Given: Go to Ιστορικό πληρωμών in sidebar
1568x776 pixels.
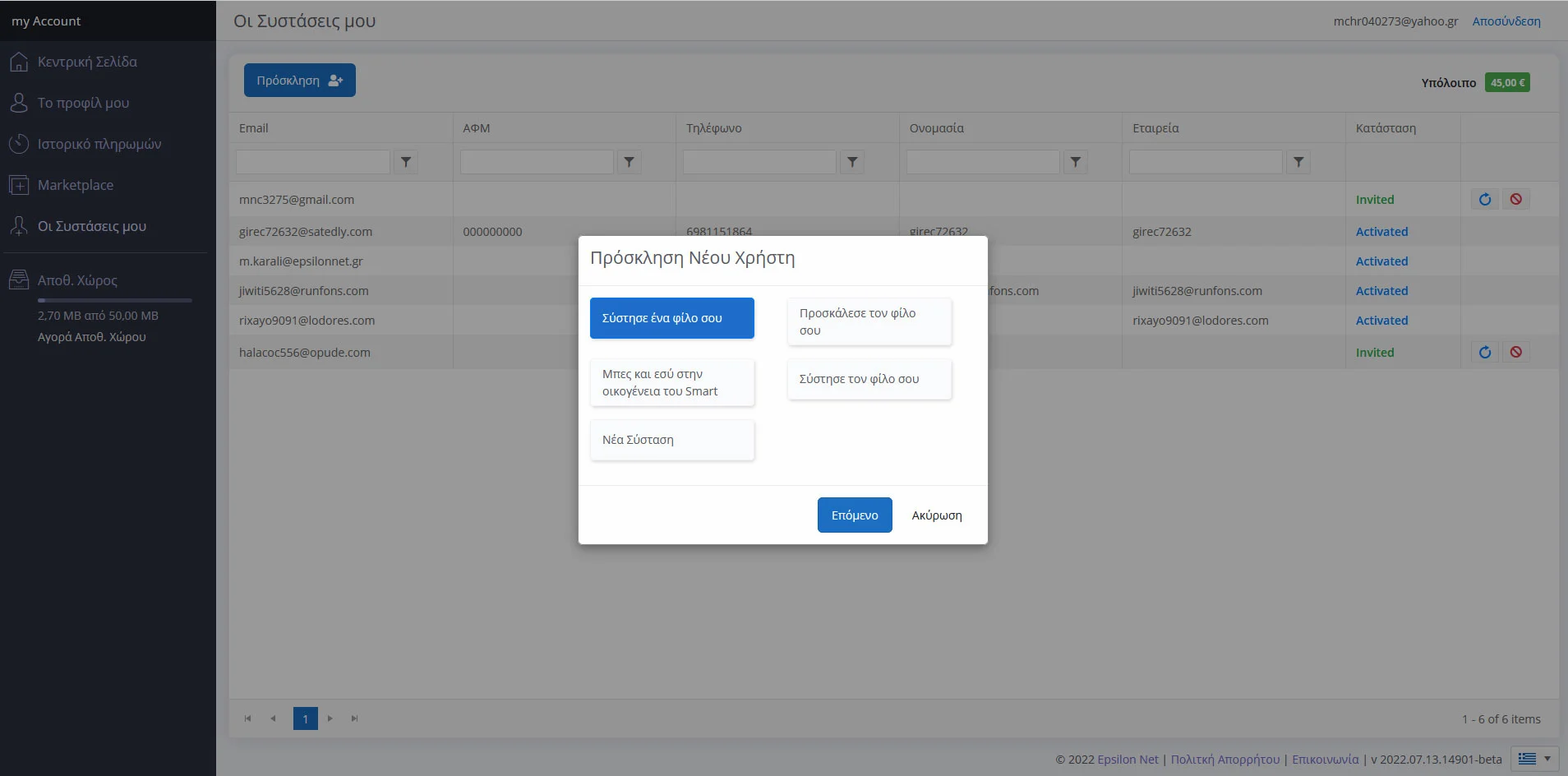Looking at the screenshot, I should pos(99,144).
